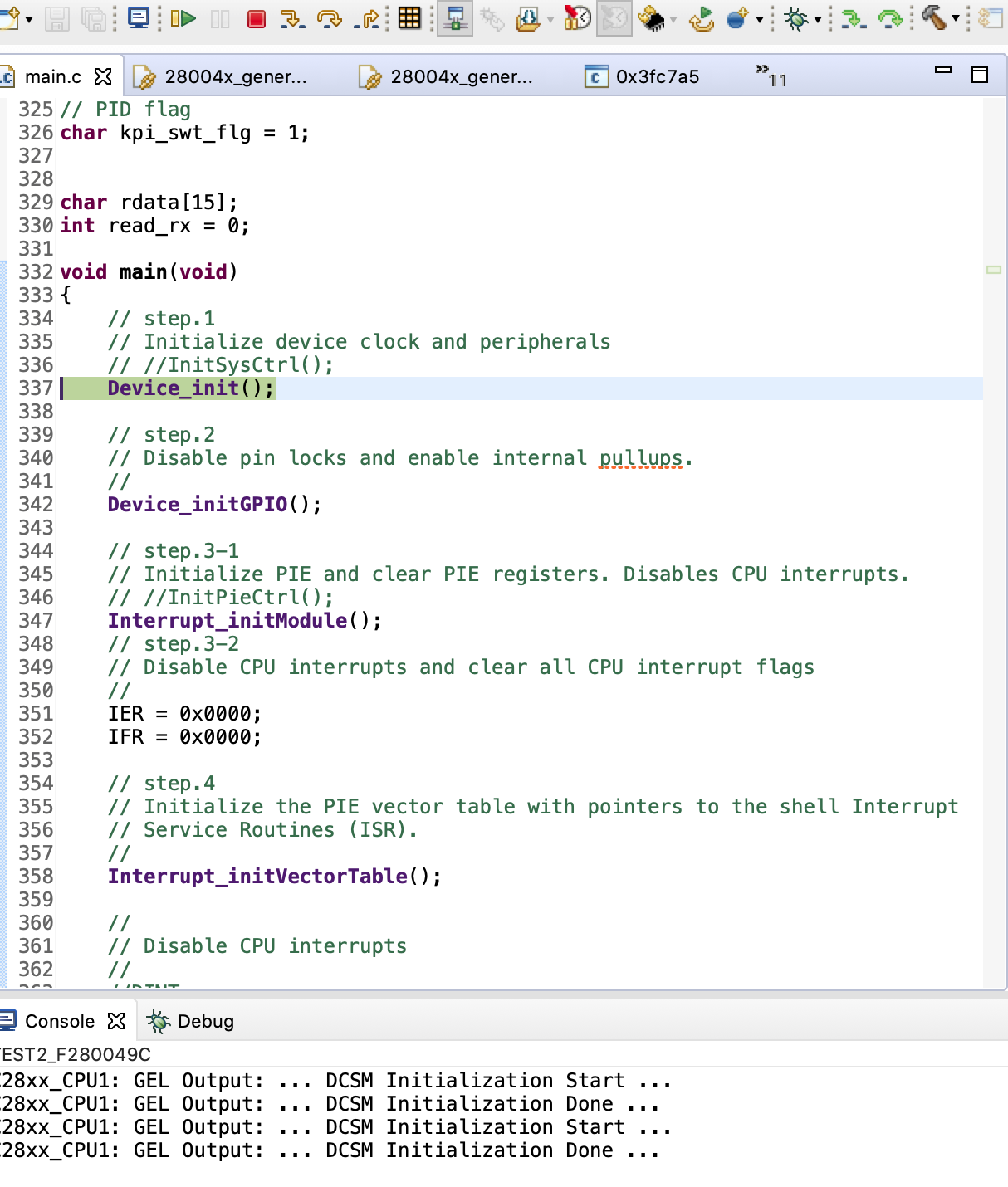The width and height of the screenshot is (1008, 1187).
Task: Click the green bug Debug icon
Action: coord(795,18)
